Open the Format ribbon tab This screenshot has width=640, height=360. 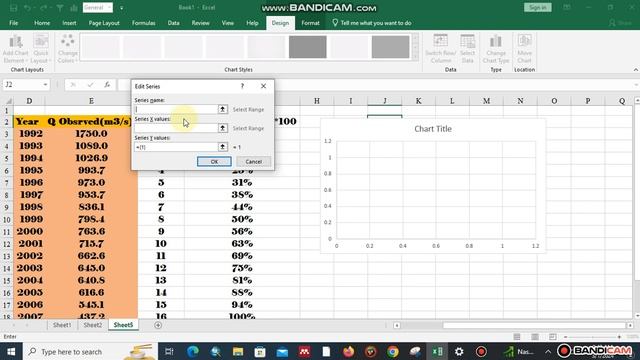click(x=311, y=23)
